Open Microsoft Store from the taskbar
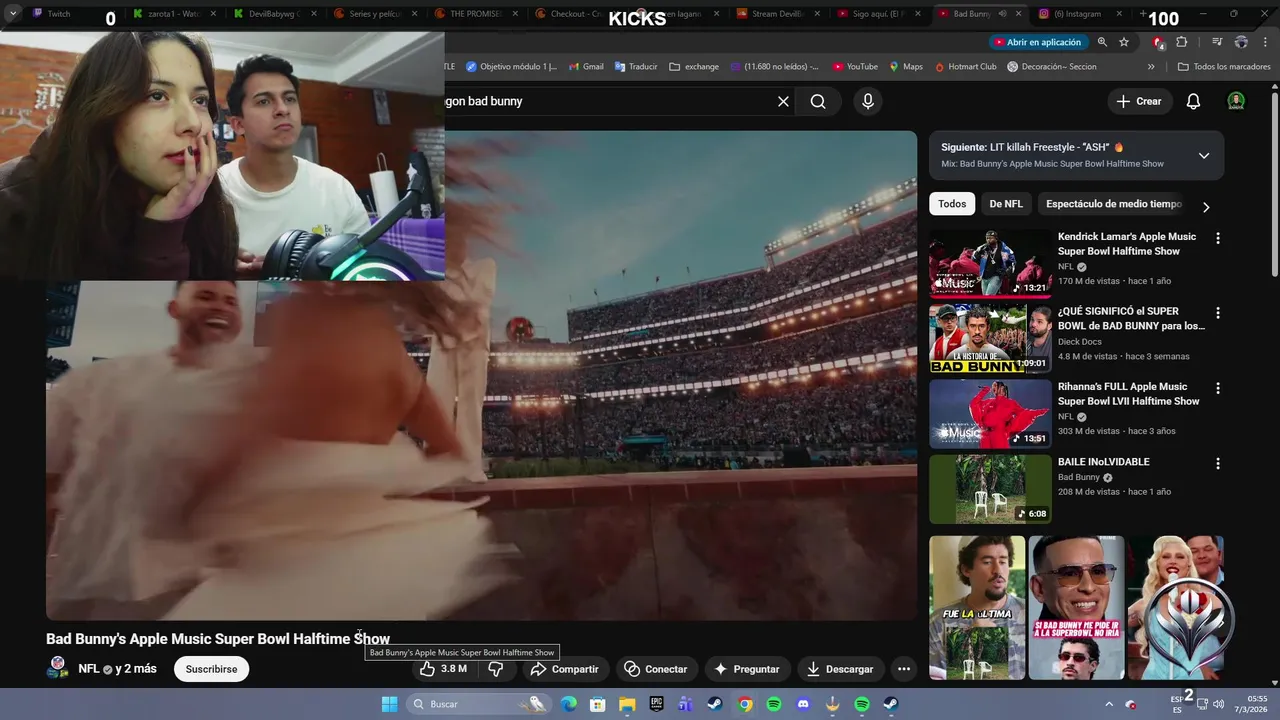Viewport: 1280px width, 720px height. tap(598, 704)
